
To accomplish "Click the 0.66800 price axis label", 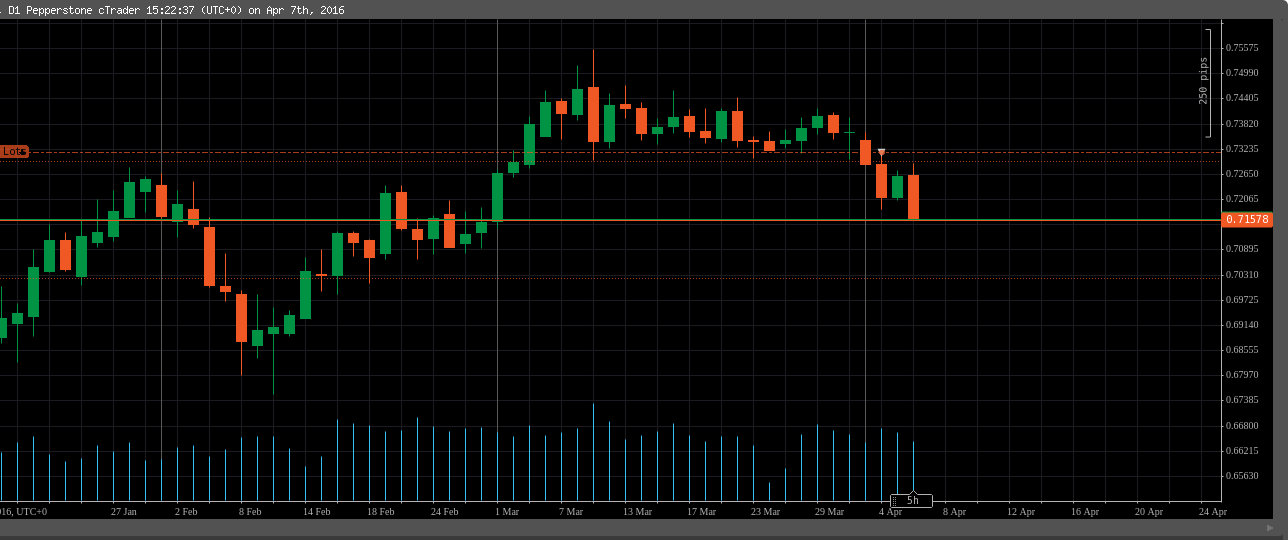I will (x=1243, y=425).
